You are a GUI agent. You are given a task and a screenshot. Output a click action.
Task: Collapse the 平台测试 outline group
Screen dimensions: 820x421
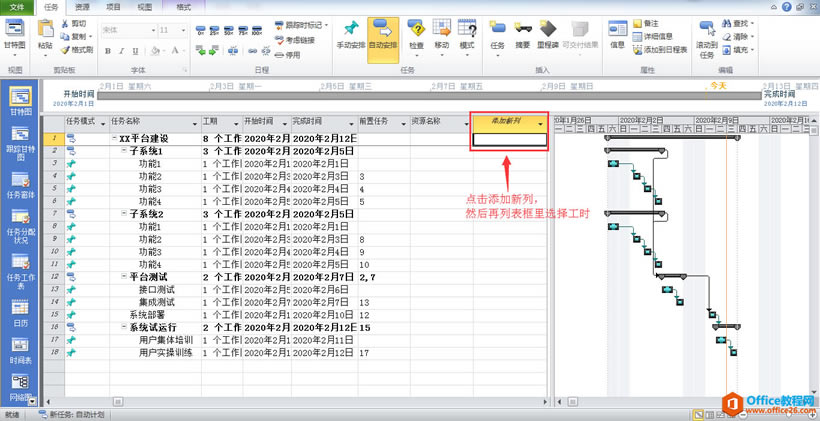click(x=123, y=276)
